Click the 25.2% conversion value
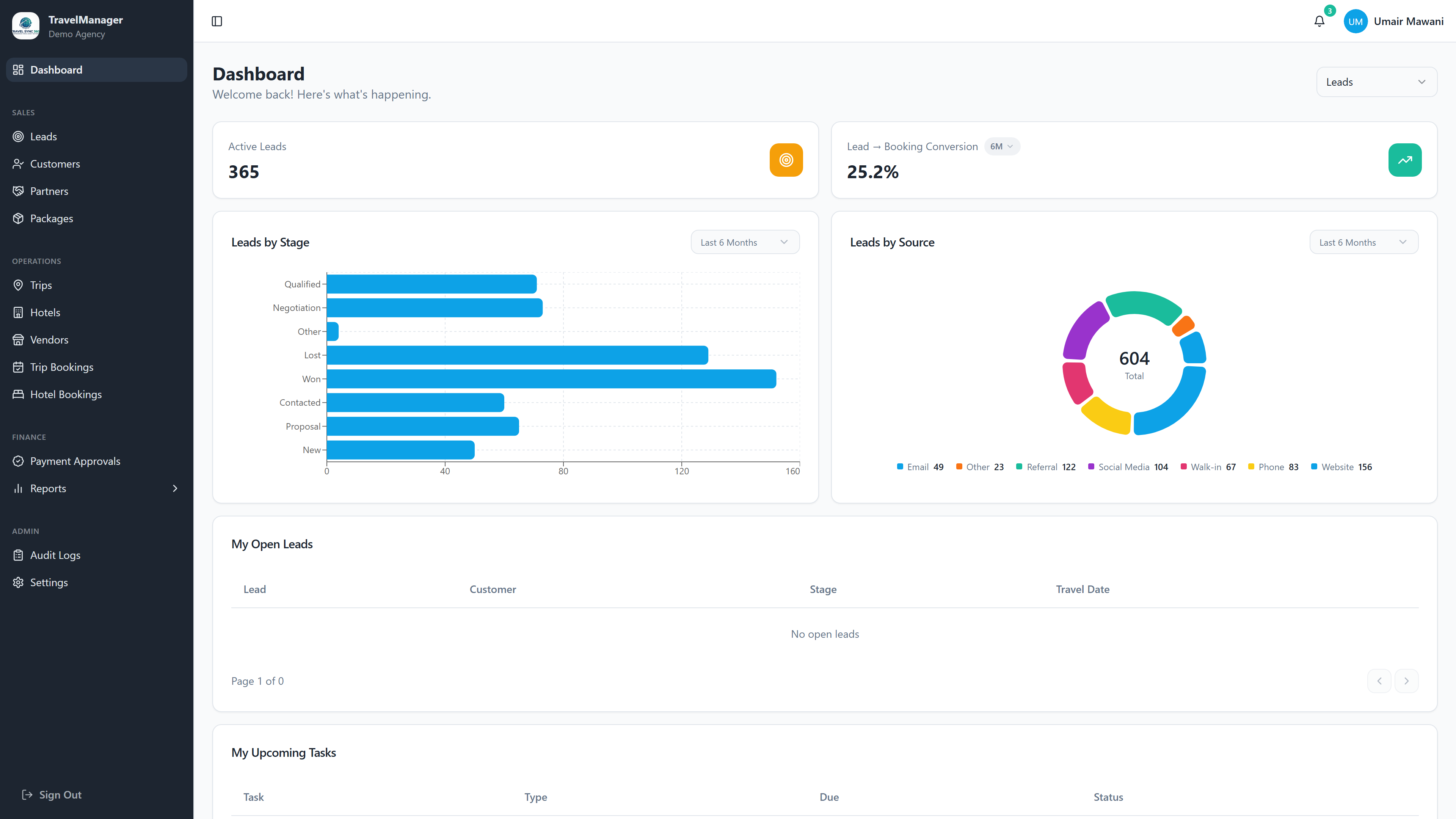This screenshot has width=1456, height=819. pyautogui.click(x=873, y=172)
